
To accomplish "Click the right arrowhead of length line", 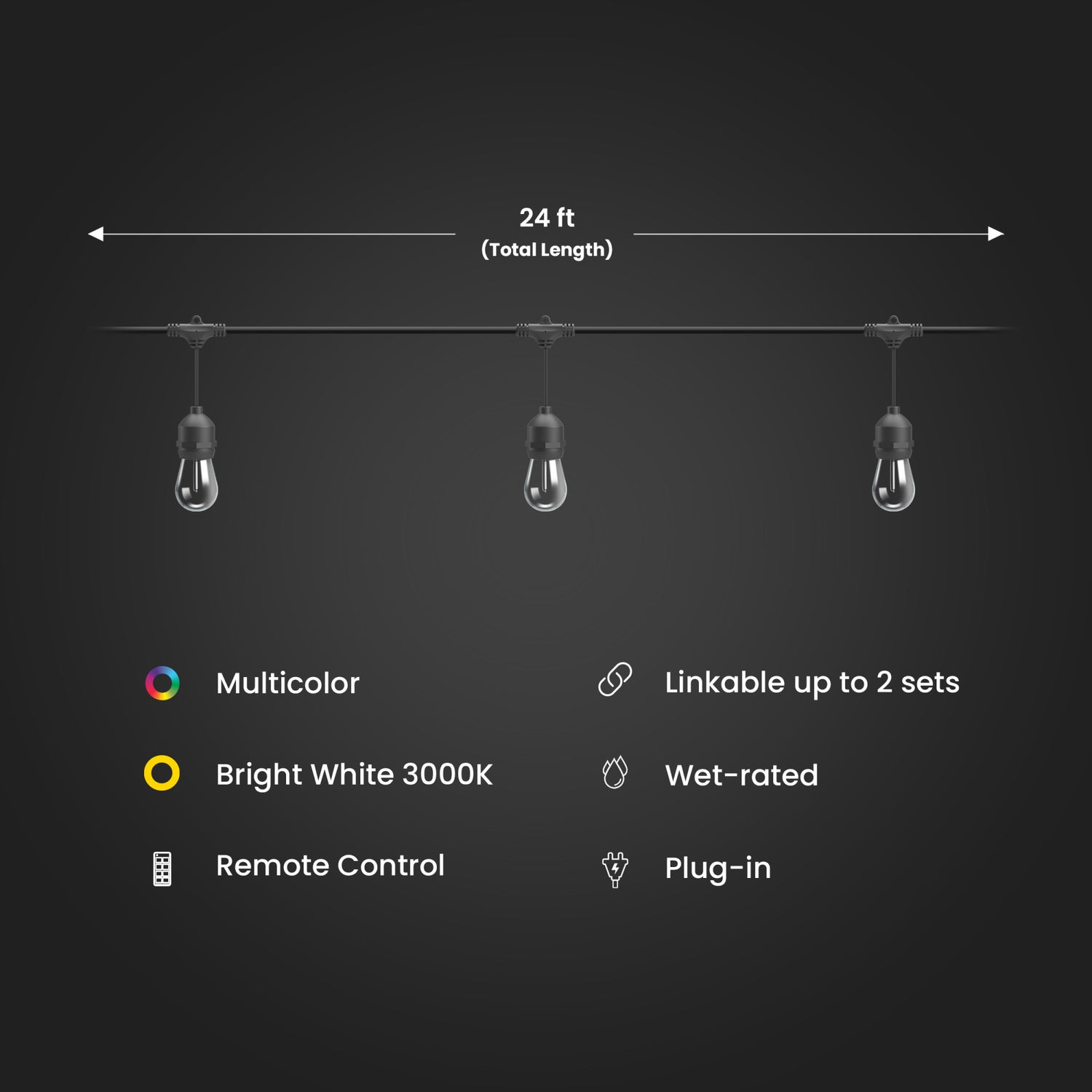I will click(x=996, y=234).
